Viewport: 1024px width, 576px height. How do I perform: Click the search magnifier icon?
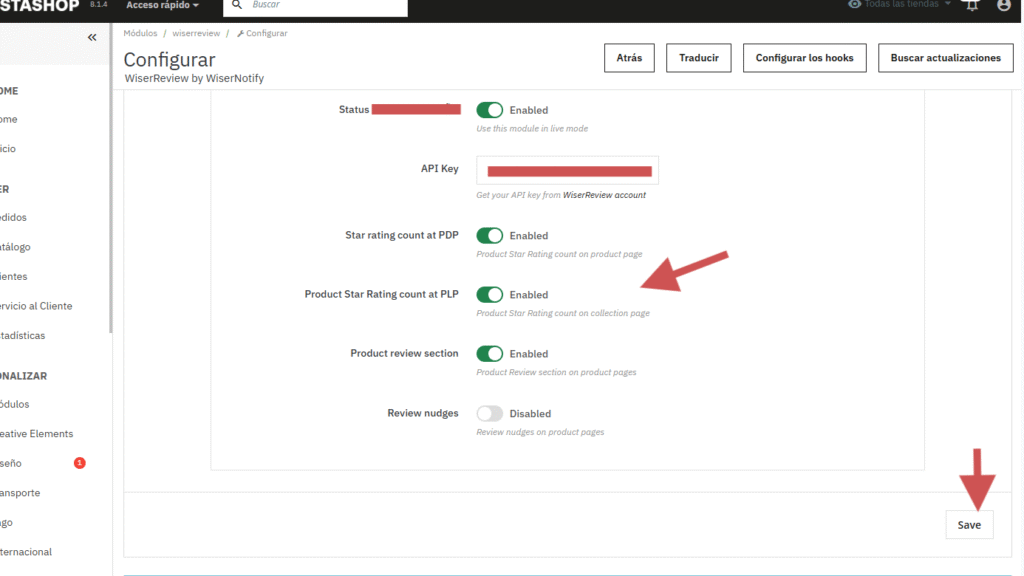(237, 5)
